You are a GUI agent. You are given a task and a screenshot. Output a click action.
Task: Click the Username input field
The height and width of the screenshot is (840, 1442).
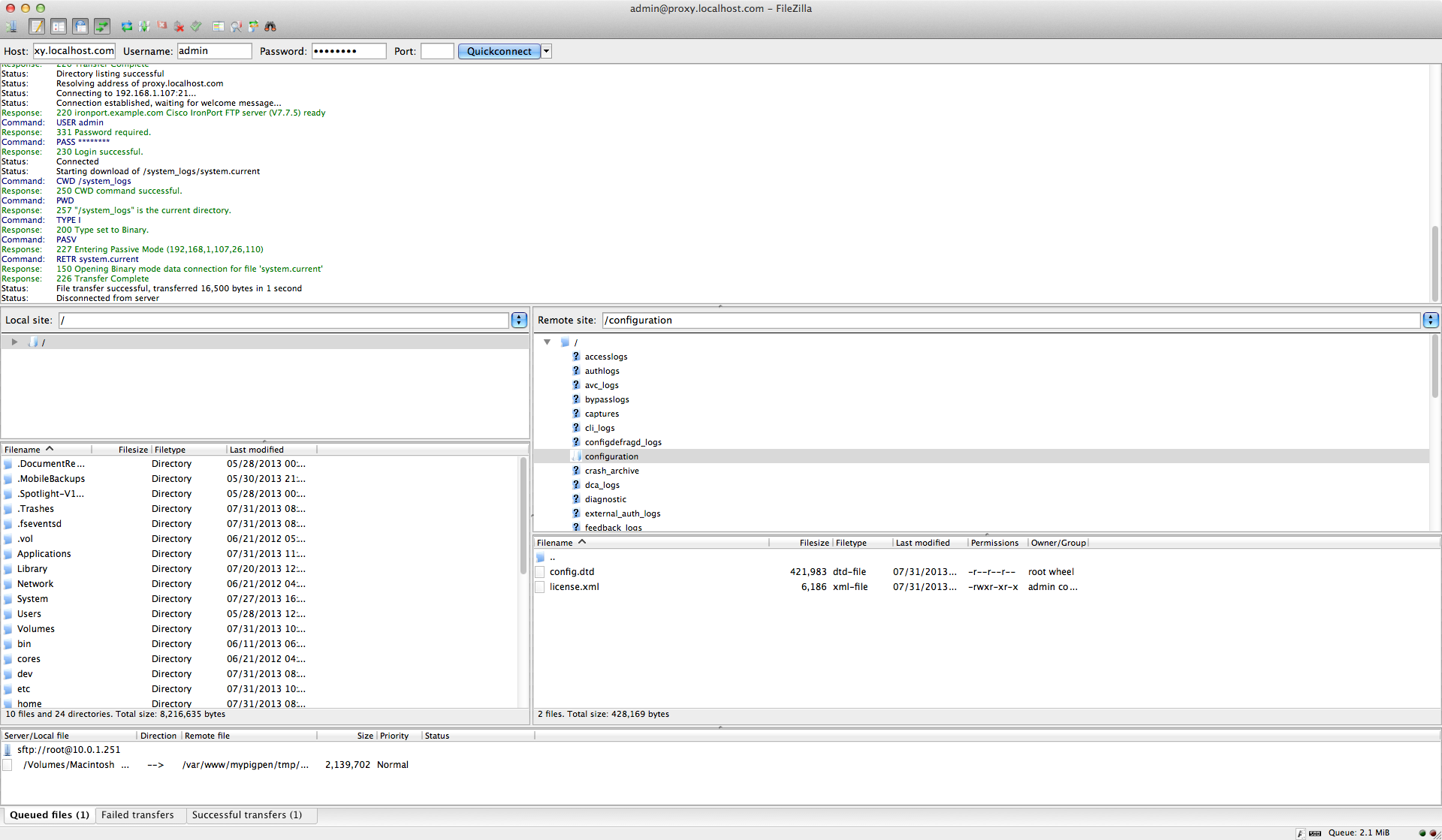coord(214,51)
